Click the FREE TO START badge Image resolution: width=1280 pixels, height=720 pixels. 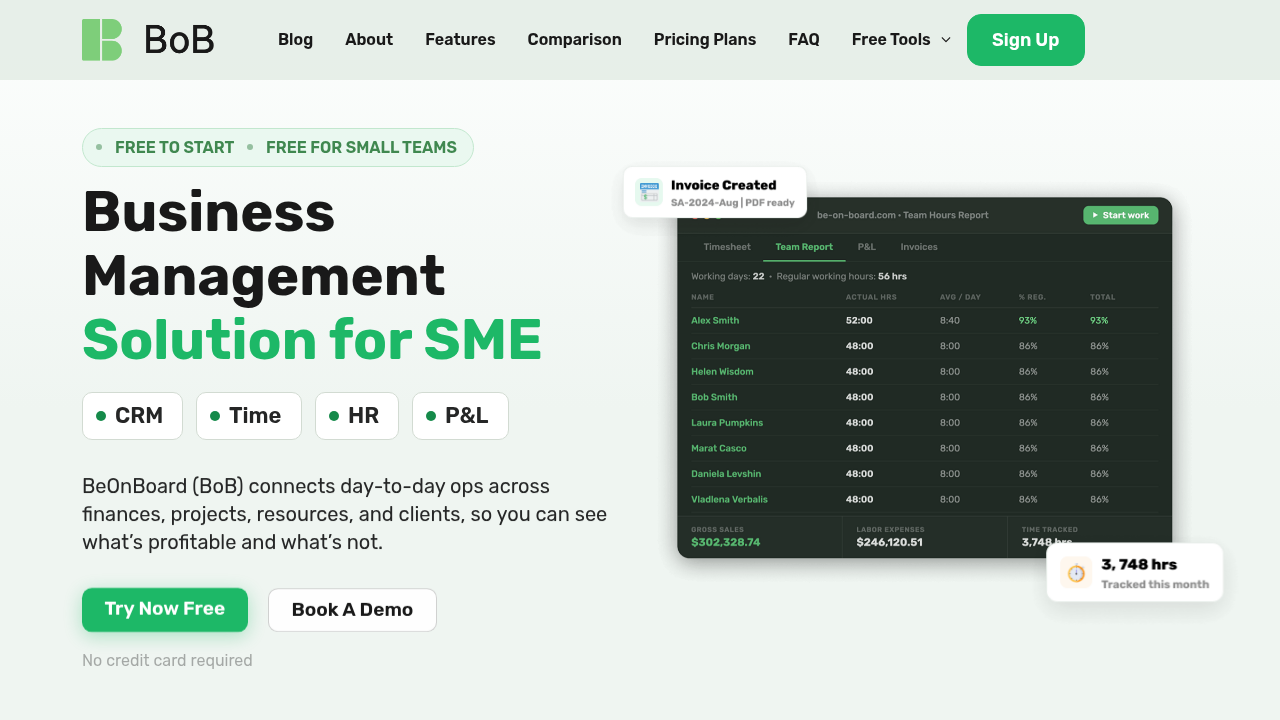(174, 147)
